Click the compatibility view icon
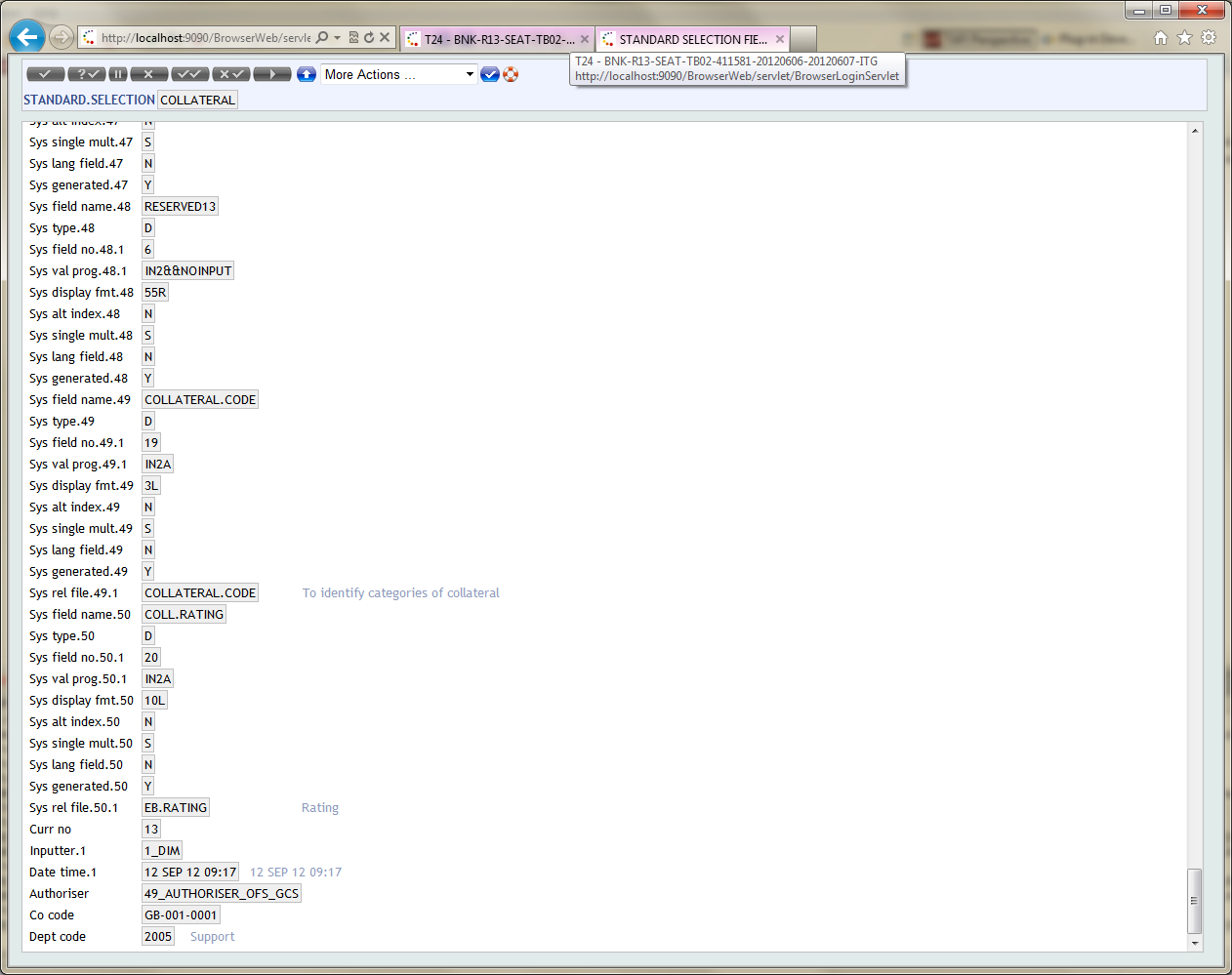Viewport: 1232px width, 975px height. [353, 37]
